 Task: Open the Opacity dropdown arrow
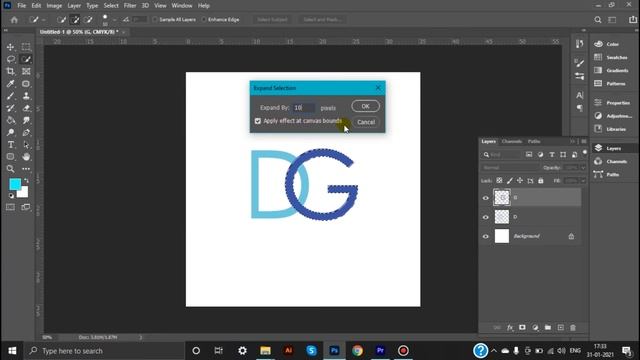point(583,168)
